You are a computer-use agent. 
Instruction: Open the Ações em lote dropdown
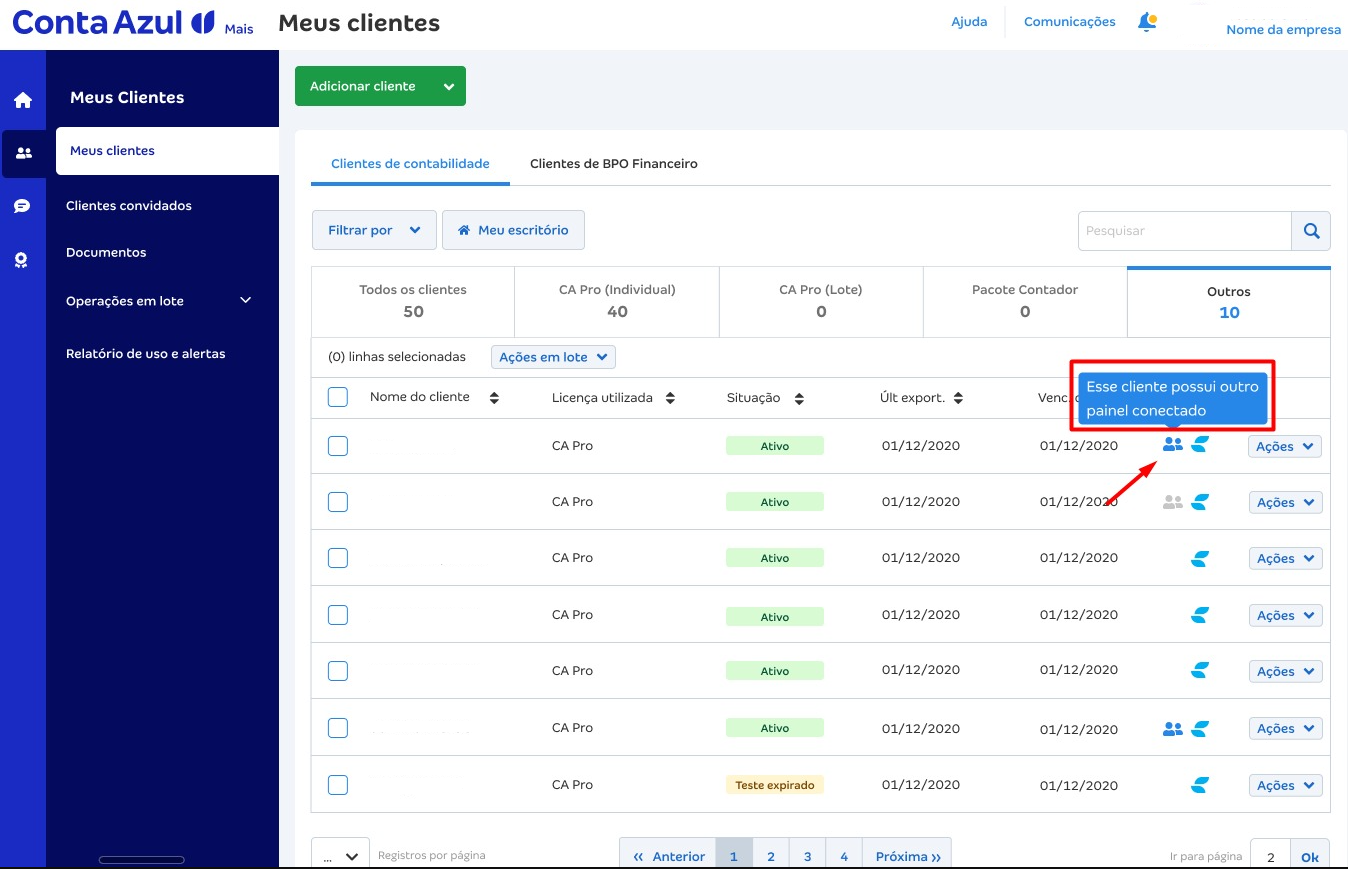point(553,357)
